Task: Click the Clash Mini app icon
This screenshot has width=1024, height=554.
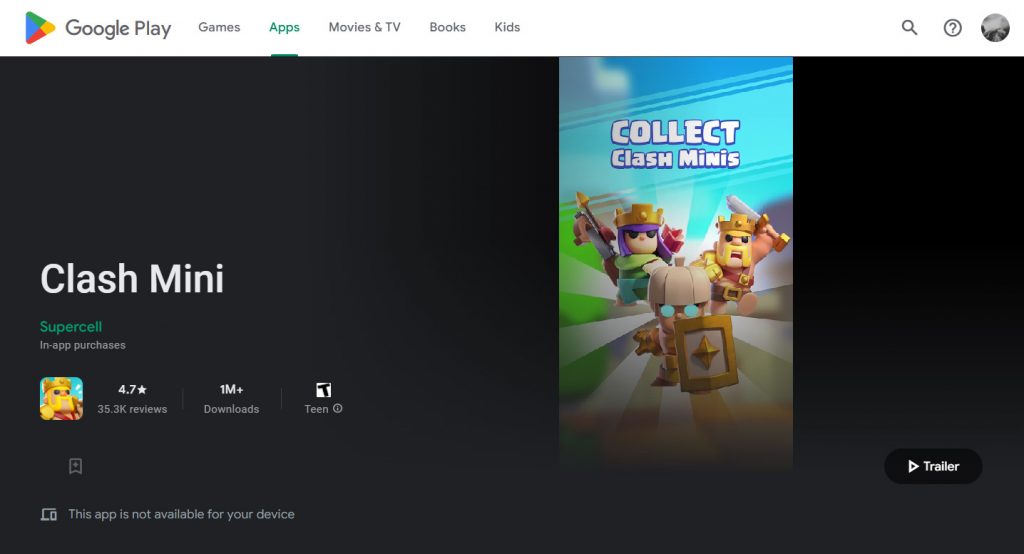Action: tap(61, 398)
